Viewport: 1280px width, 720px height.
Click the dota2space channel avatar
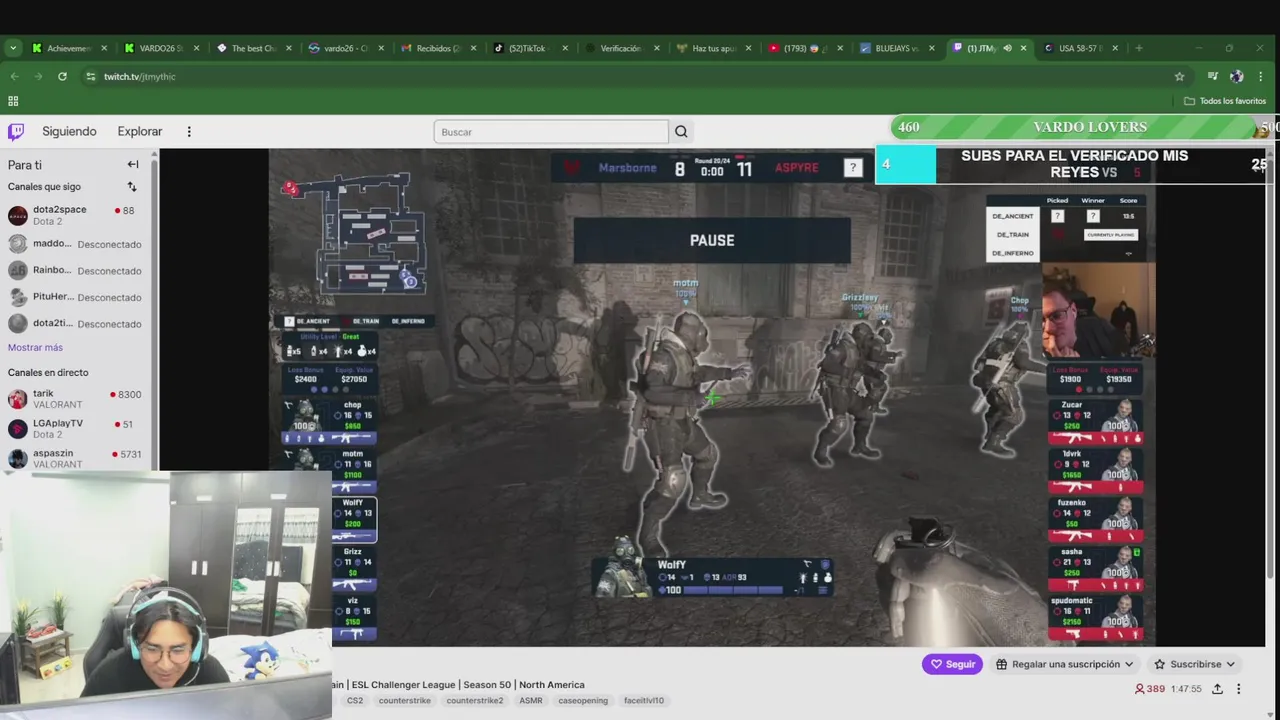coord(17,216)
